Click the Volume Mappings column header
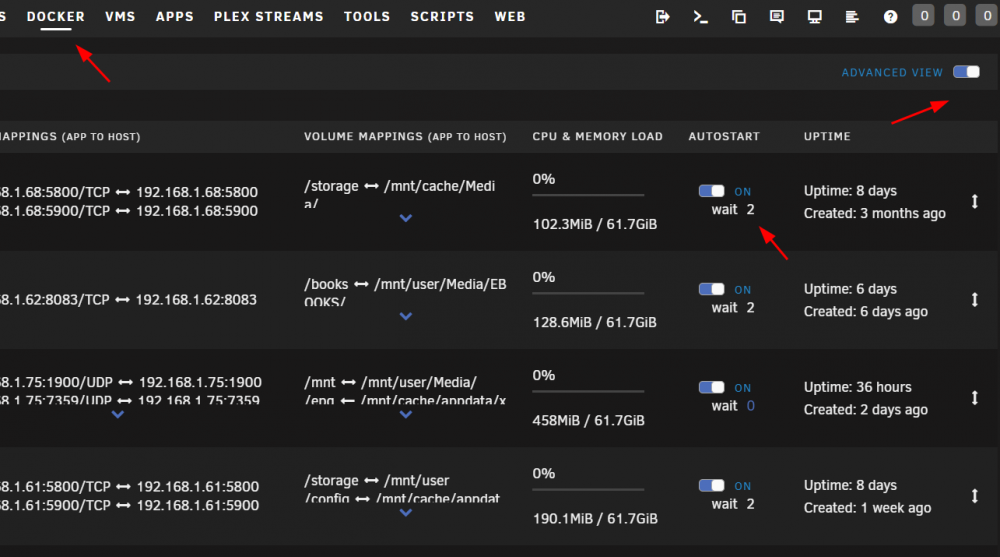The image size is (1000, 557). pyautogui.click(x=405, y=137)
